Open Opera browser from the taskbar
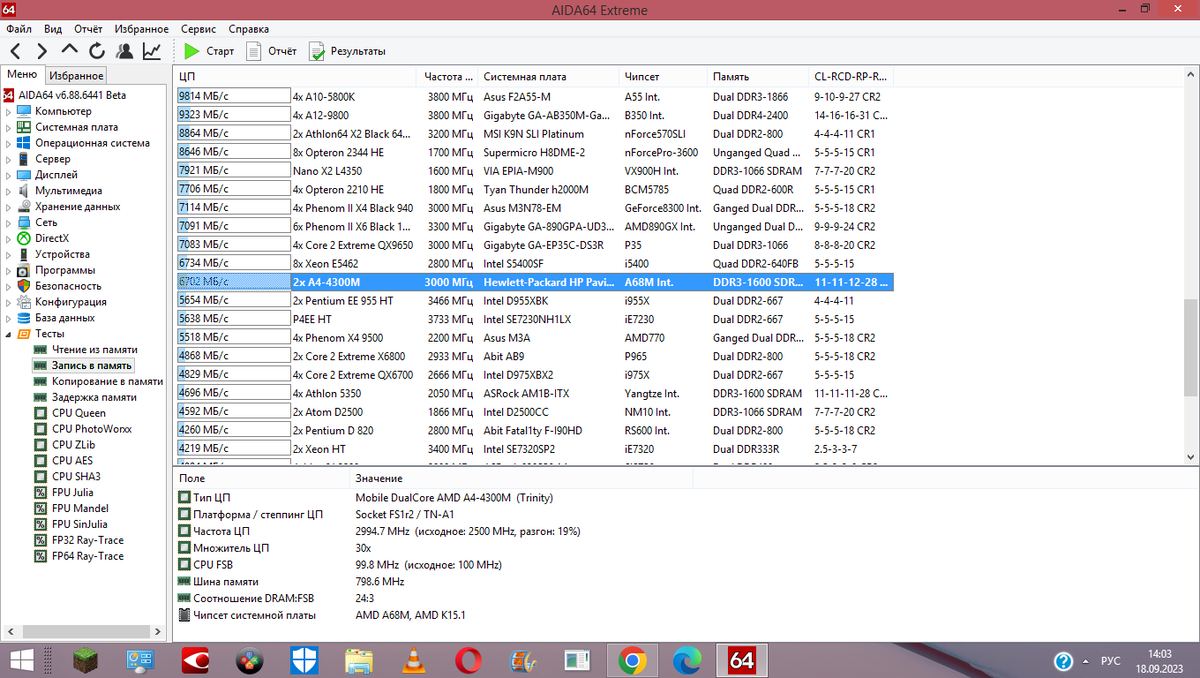 coord(467,661)
